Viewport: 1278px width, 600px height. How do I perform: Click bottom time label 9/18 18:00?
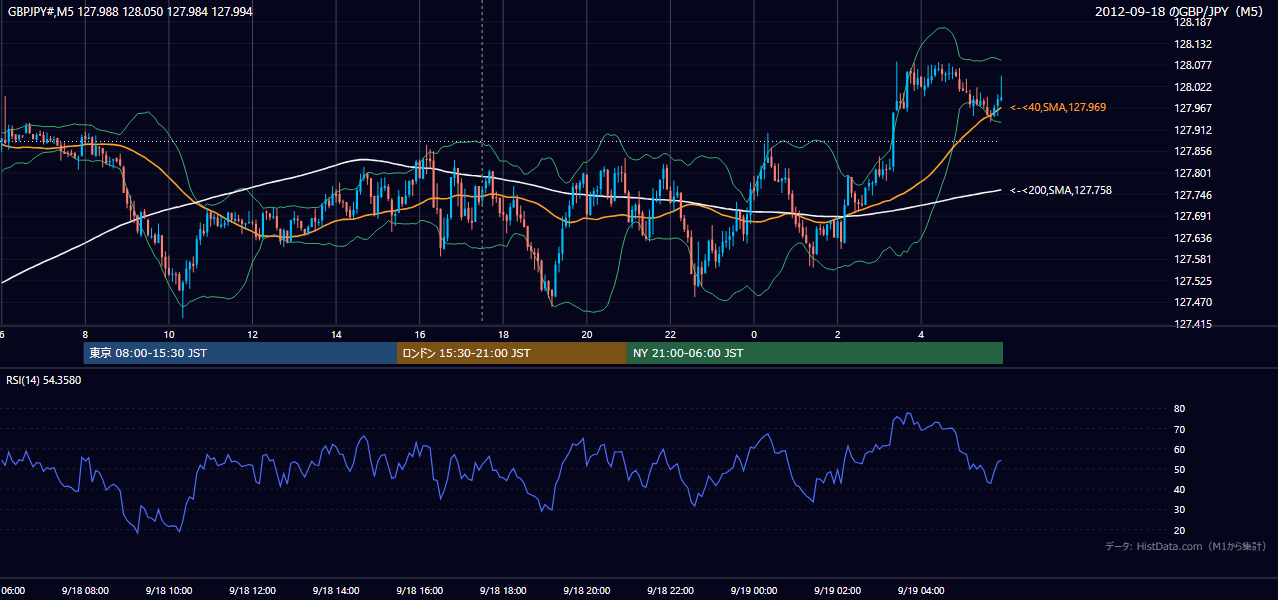point(503,591)
